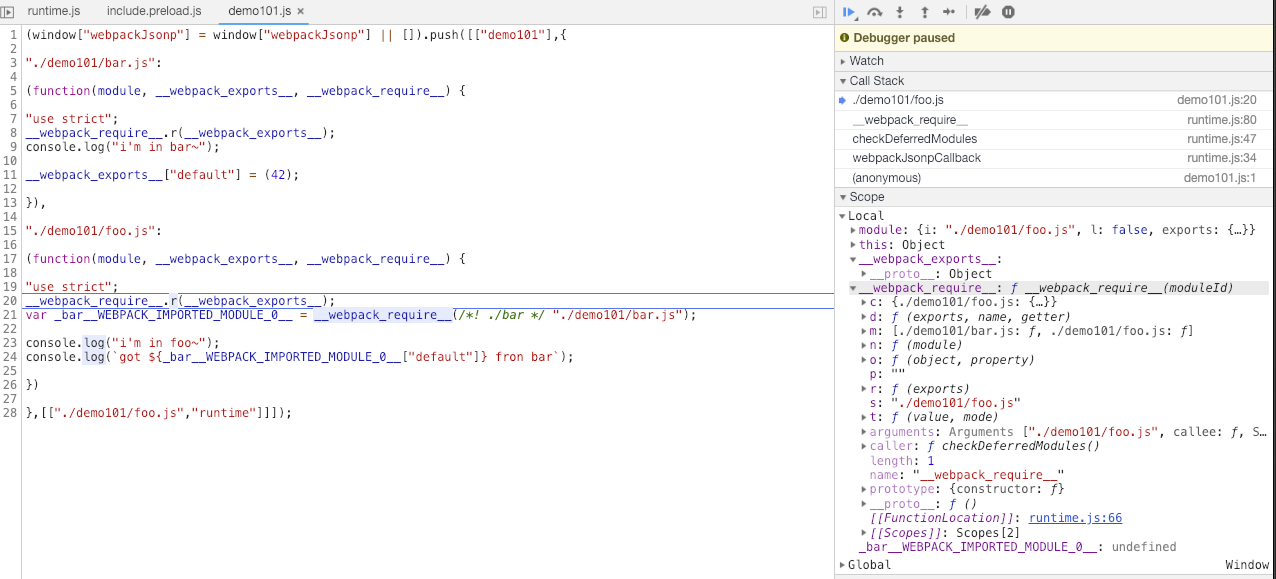1276x579 pixels.
Task: Click the quick source drawer icon
Action: [820, 11]
